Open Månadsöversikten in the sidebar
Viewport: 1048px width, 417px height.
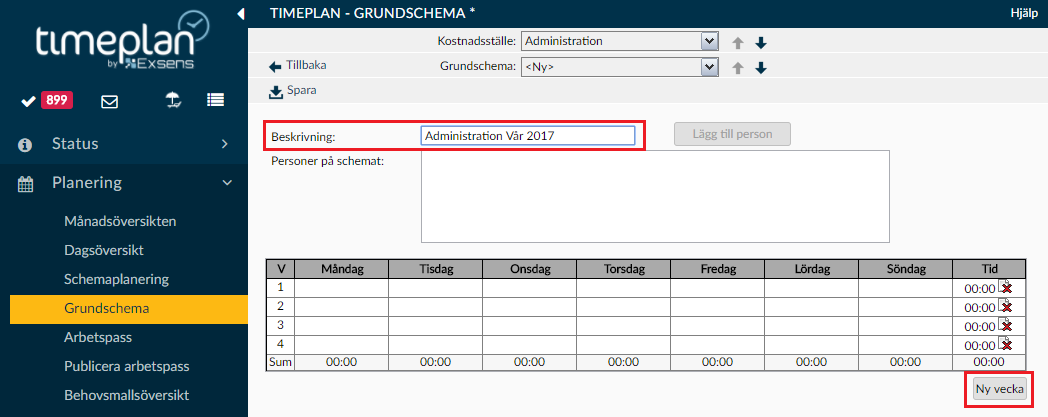pyautogui.click(x=120, y=221)
